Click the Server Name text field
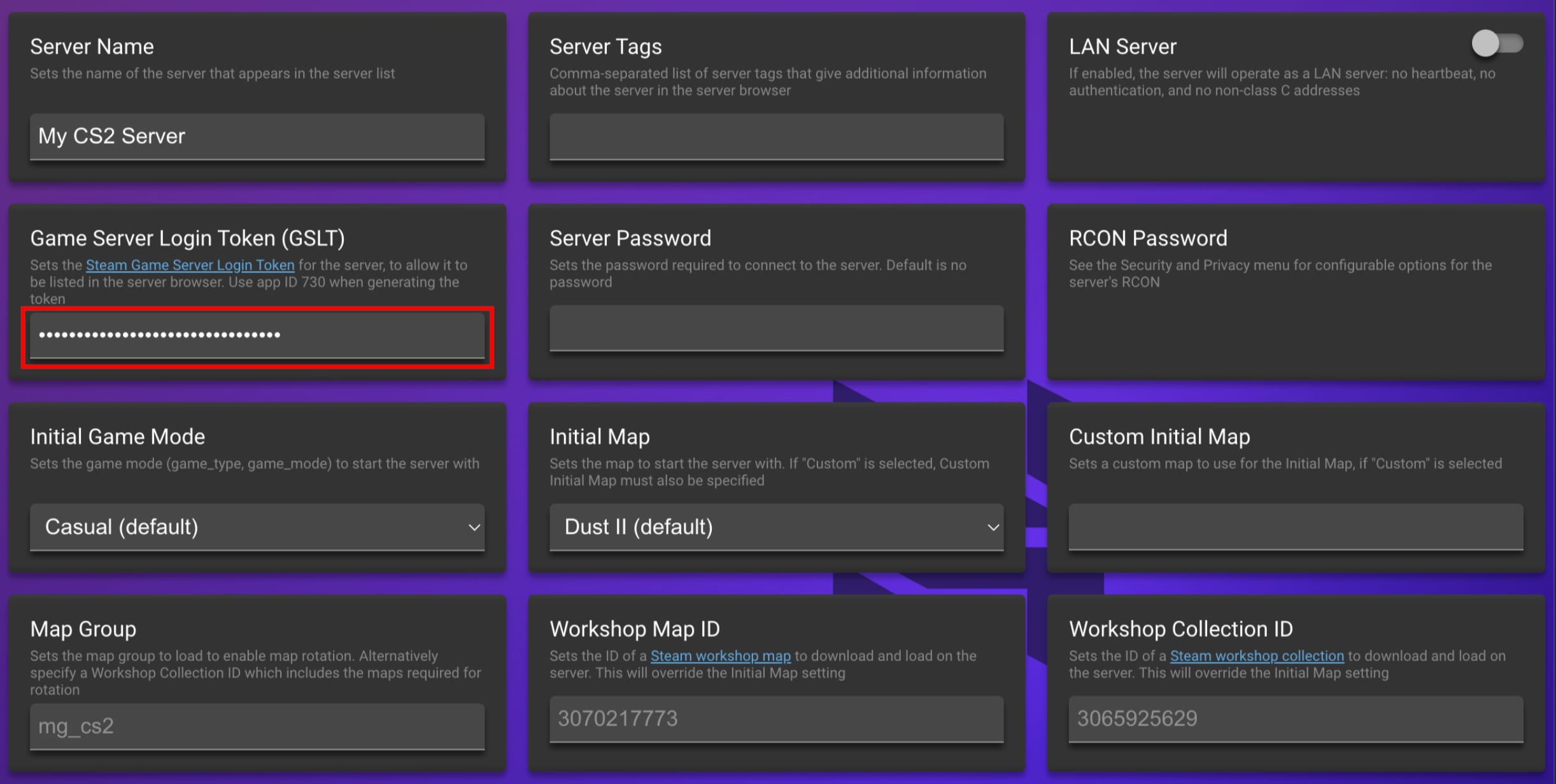This screenshot has height=784, width=1556. click(257, 136)
